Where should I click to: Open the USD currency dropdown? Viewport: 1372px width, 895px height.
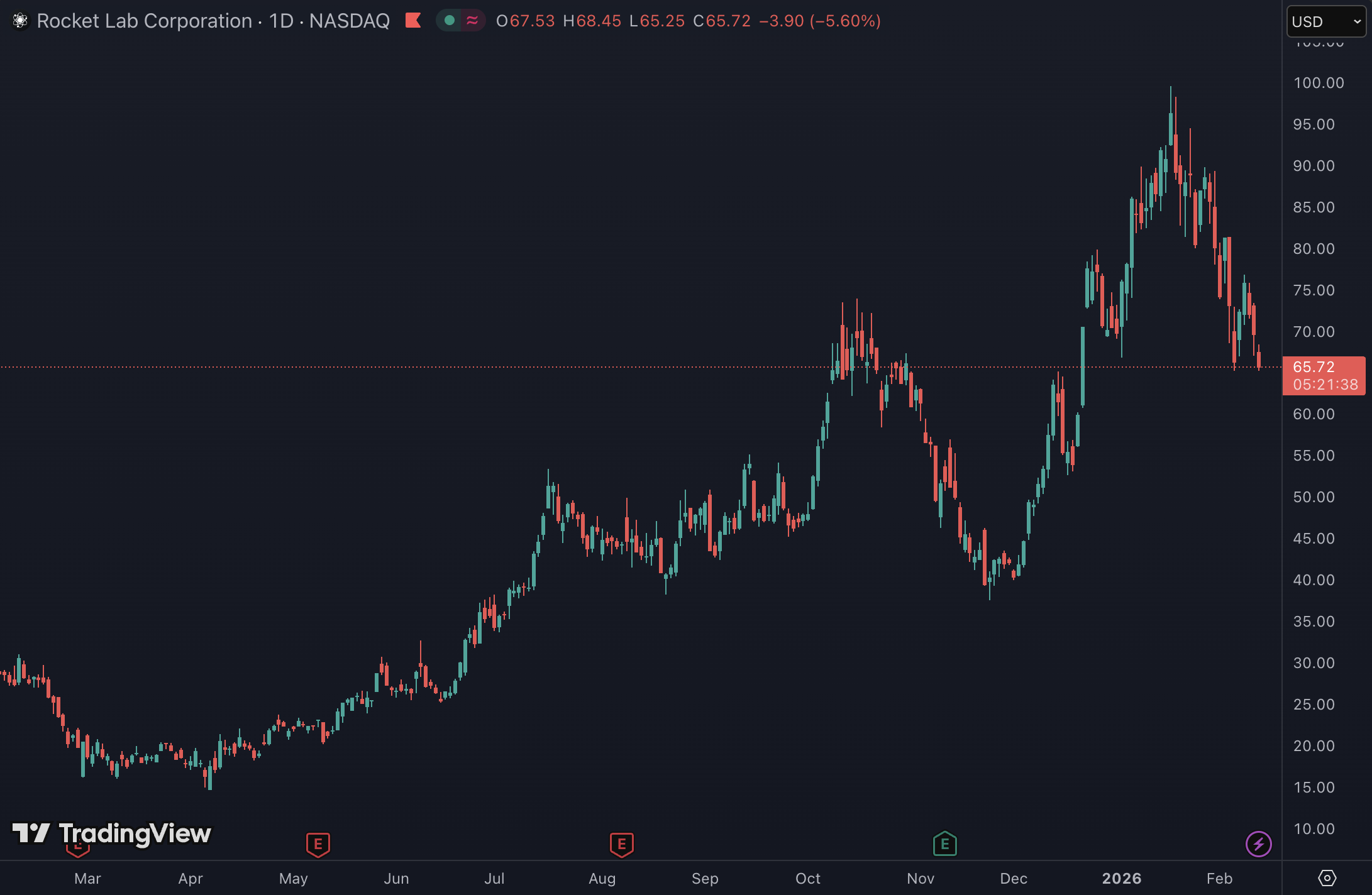pos(1326,21)
